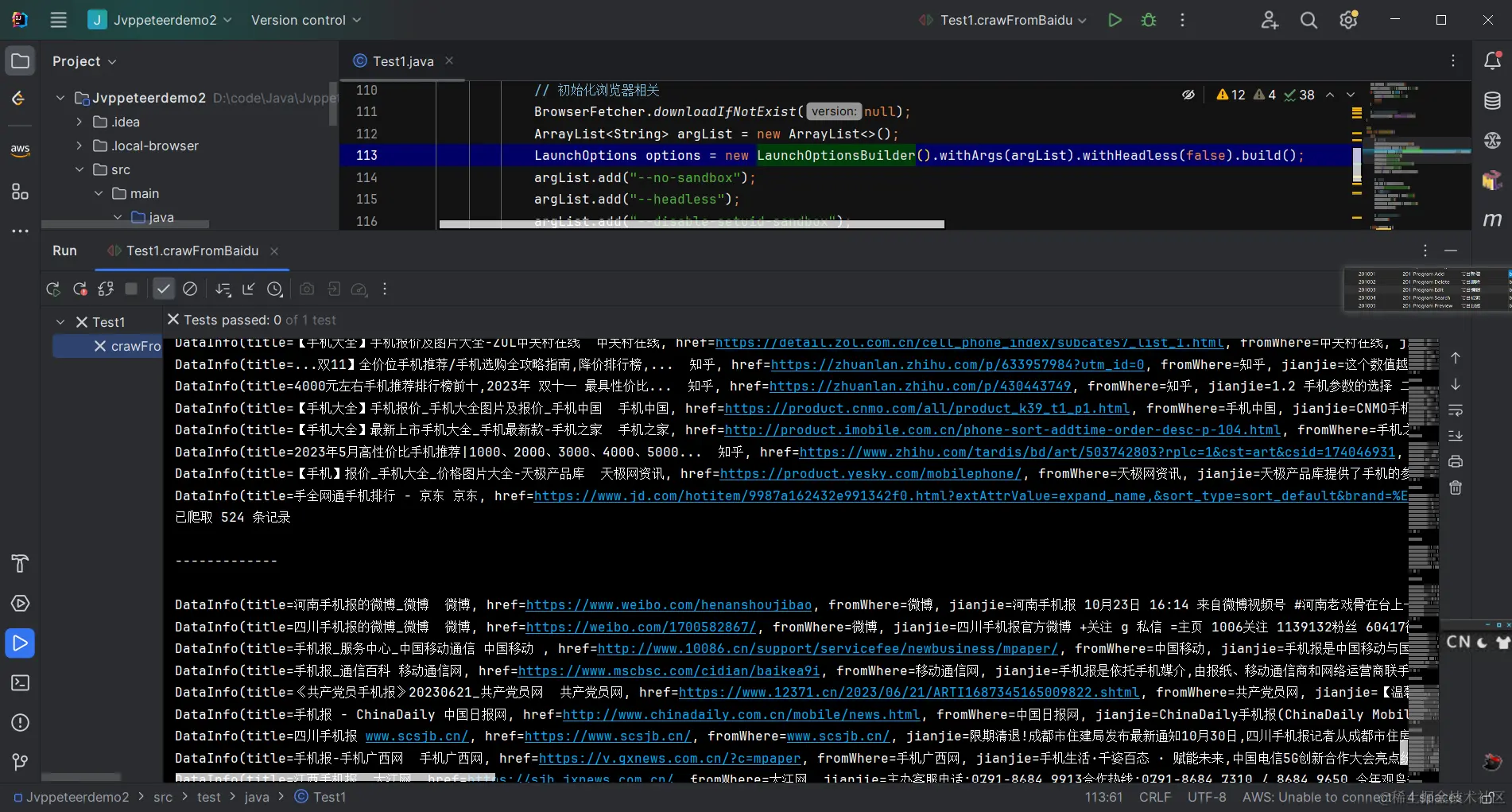Expand the .idea folder

(x=79, y=122)
